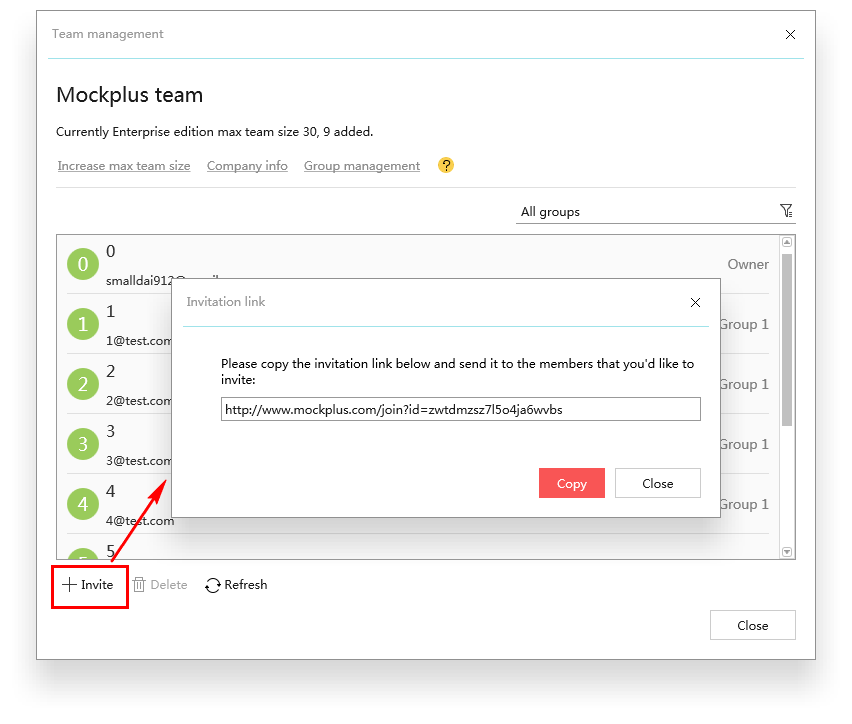Click the scroll up arrow of member list
This screenshot has width=852, height=724.
pos(787,242)
